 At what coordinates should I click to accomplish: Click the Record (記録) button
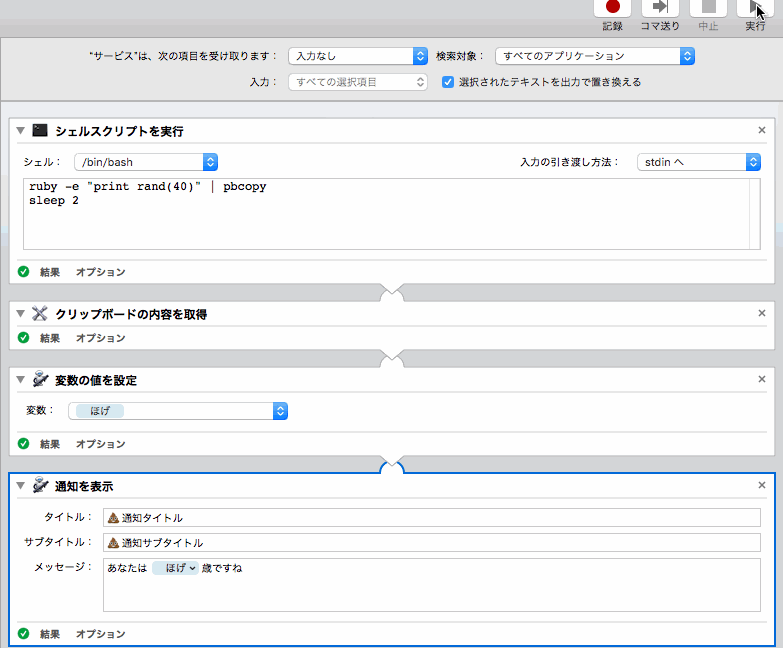point(612,8)
